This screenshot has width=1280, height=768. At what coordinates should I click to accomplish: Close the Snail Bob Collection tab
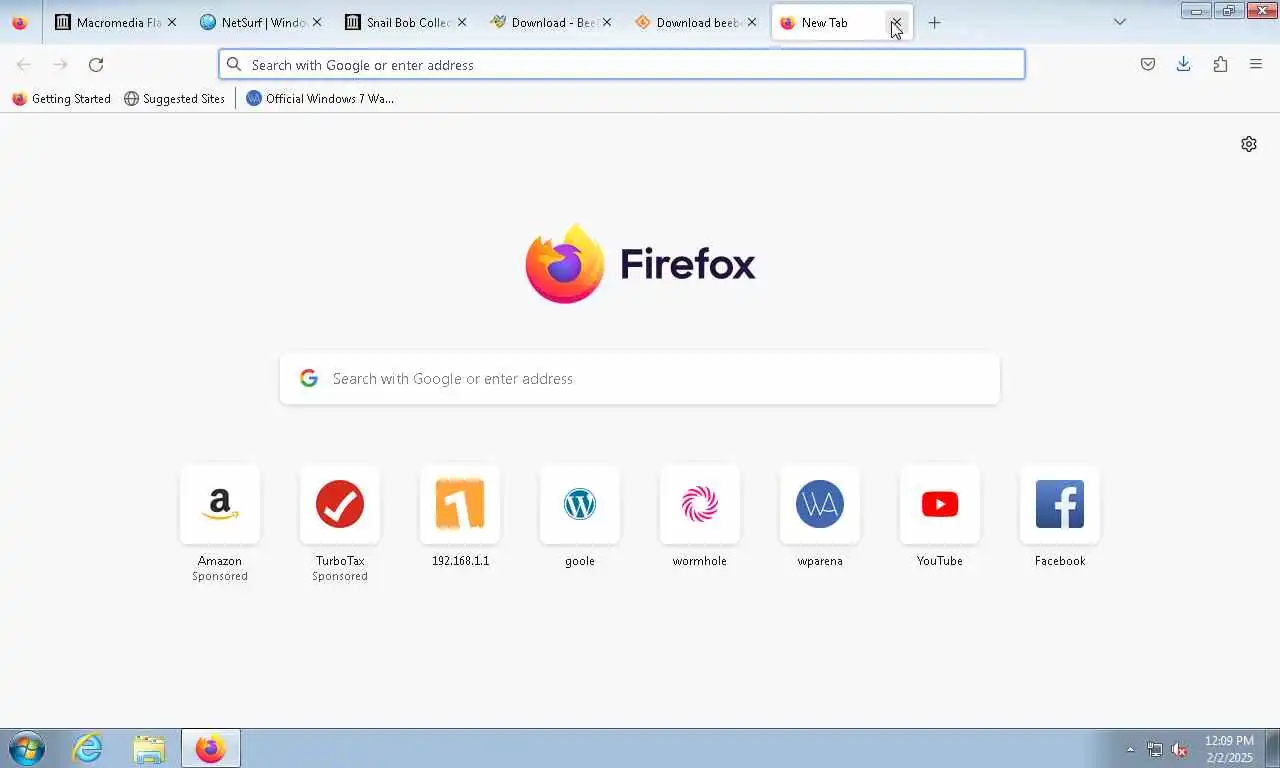[x=462, y=22]
